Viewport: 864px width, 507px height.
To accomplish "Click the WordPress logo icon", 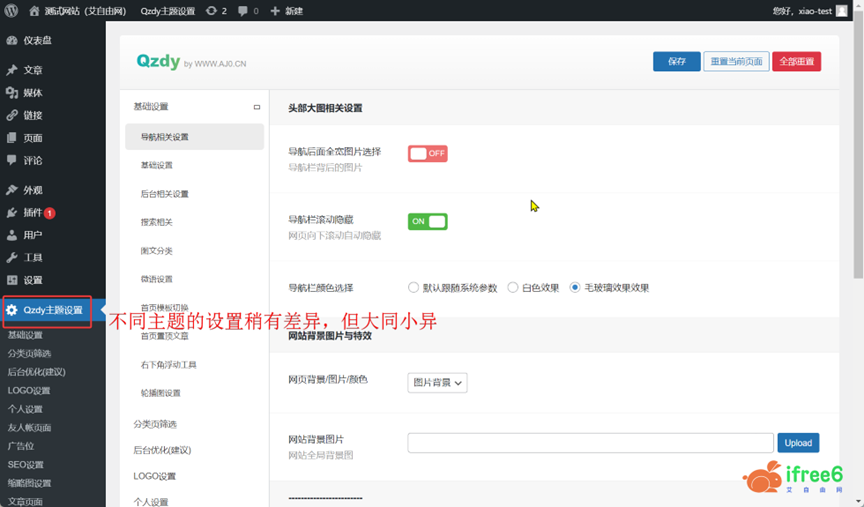I will click(x=11, y=11).
